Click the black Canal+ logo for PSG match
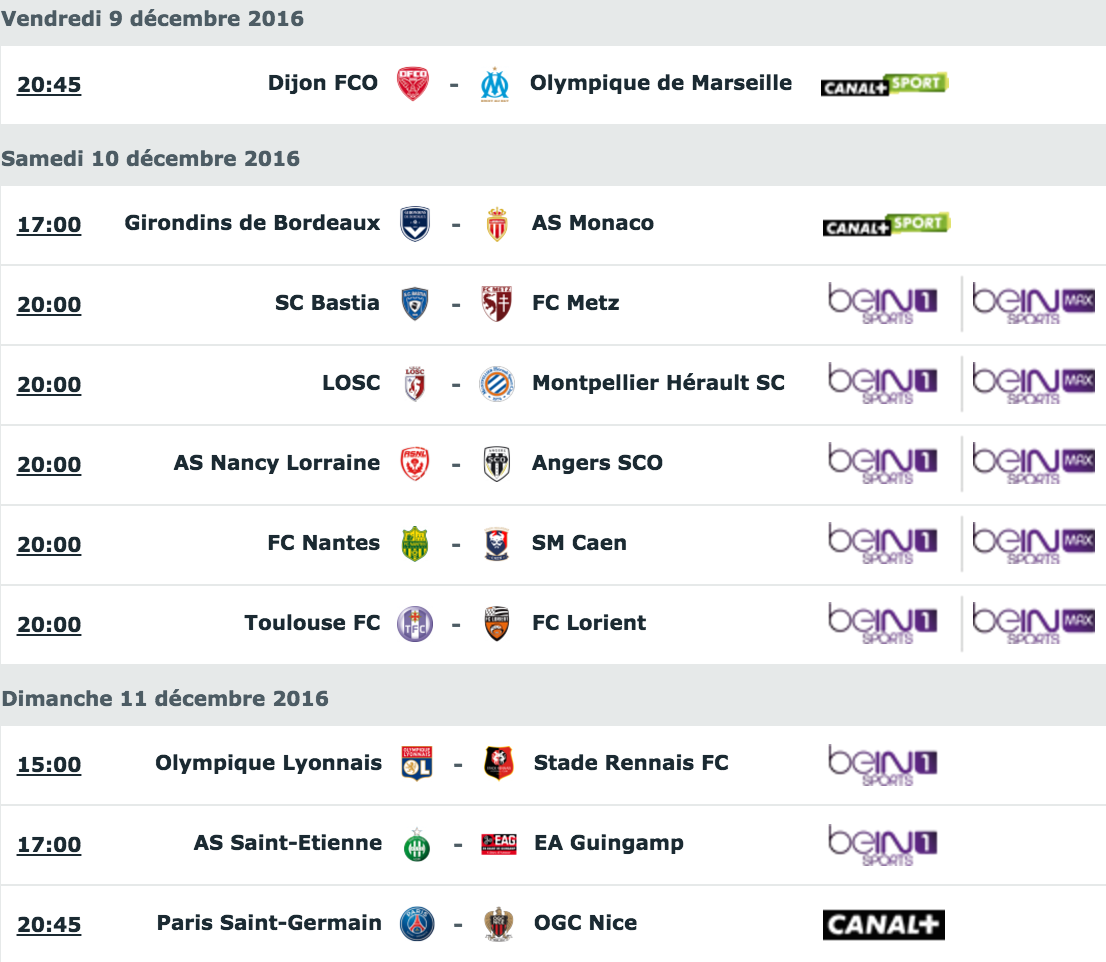1106x962 pixels. [884, 925]
